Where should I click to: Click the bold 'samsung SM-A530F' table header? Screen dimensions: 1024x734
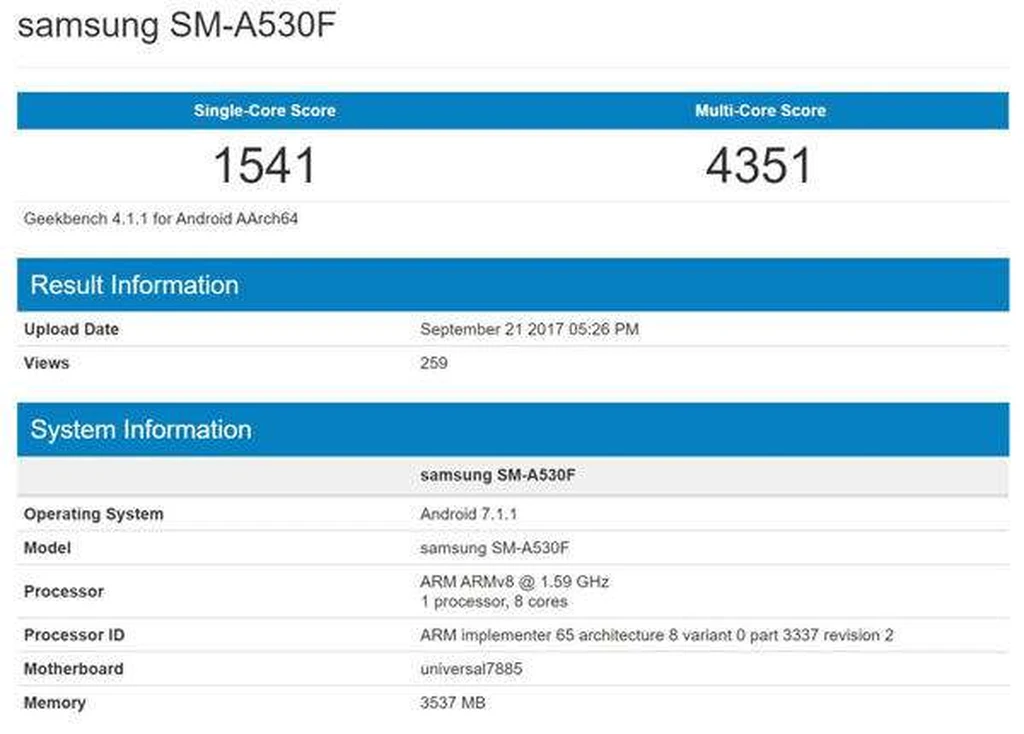pyautogui.click(x=498, y=475)
